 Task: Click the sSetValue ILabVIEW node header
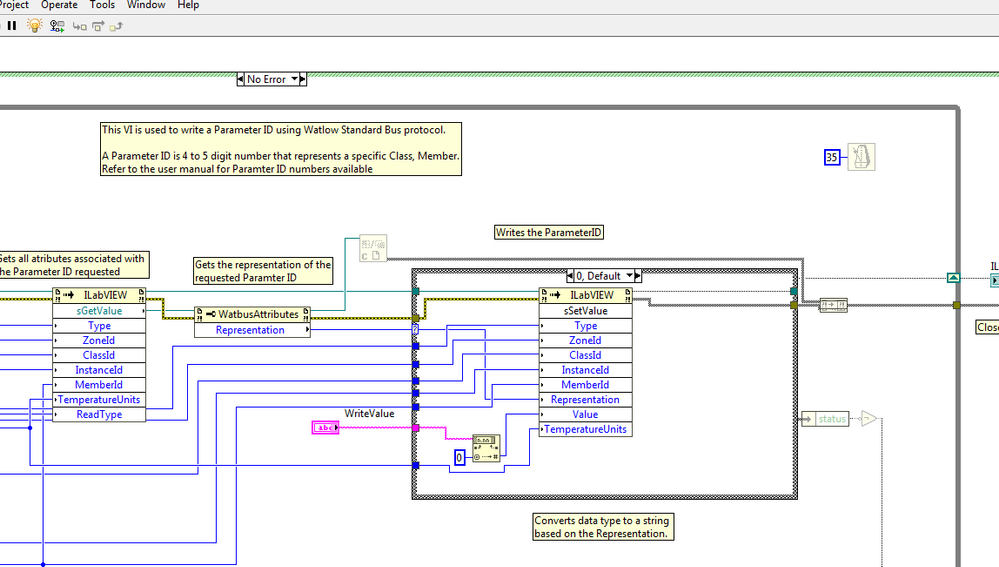(x=586, y=295)
